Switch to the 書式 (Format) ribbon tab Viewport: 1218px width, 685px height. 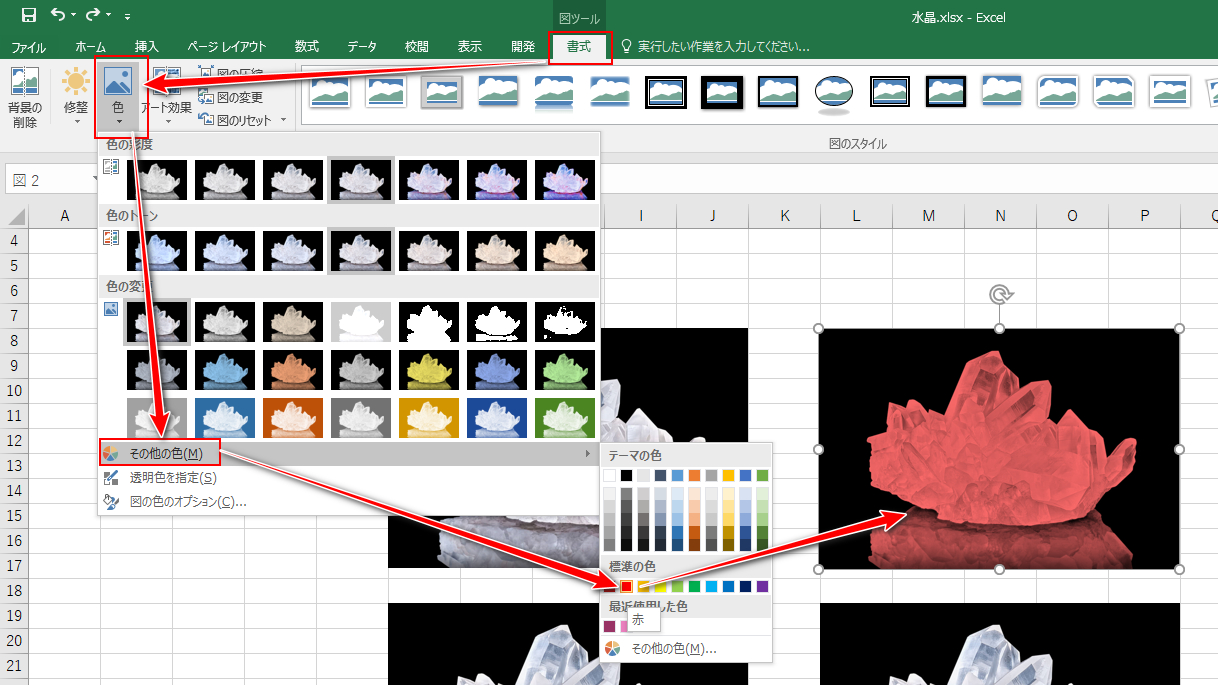[x=579, y=46]
